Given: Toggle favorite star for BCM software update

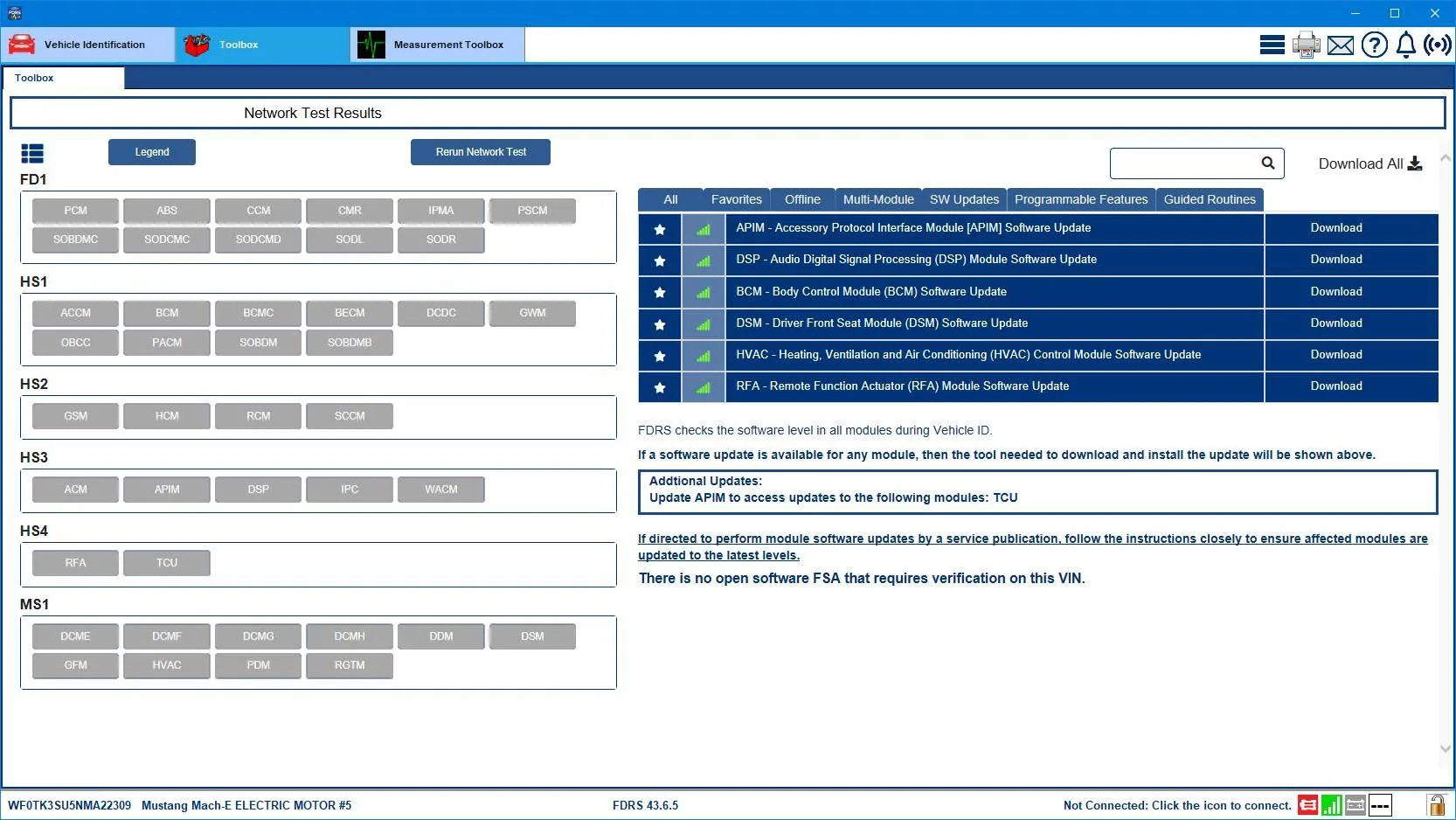Looking at the screenshot, I should [660, 292].
